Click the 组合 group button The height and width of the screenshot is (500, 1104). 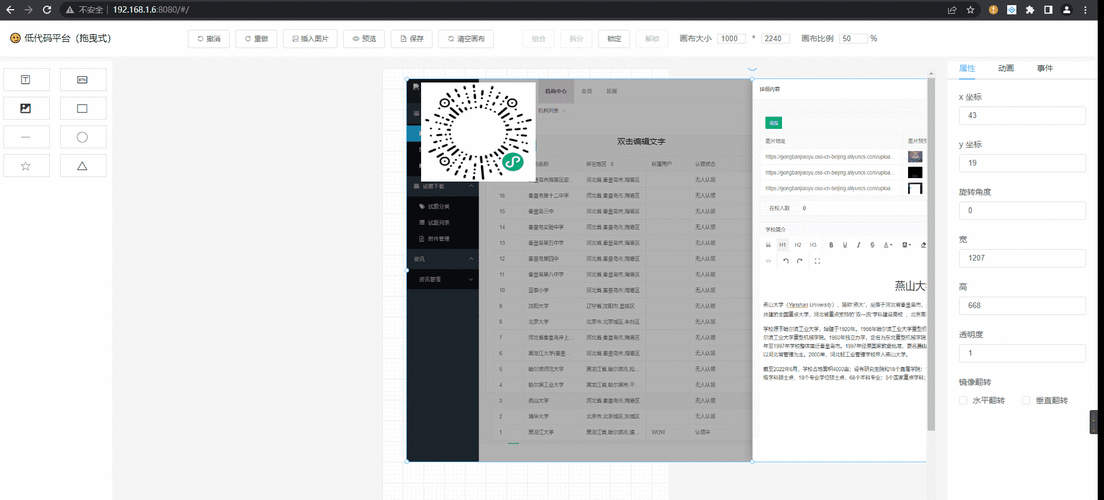(539, 39)
